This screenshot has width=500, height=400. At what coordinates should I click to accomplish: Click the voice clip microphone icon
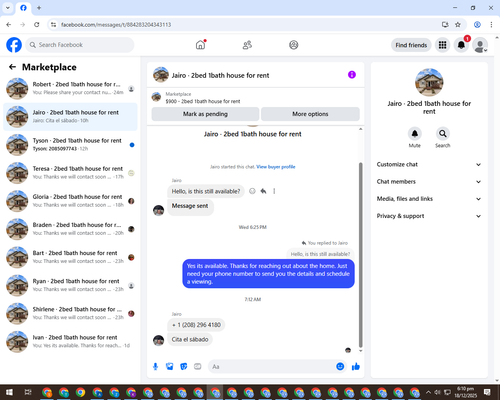coord(155,367)
